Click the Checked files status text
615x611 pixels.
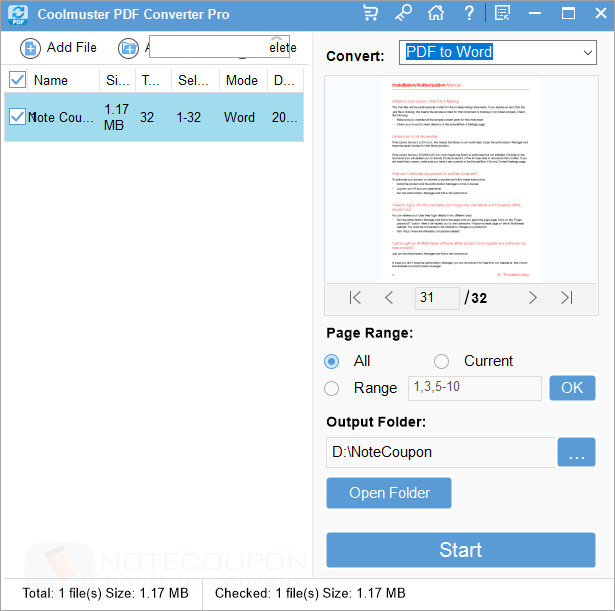coord(310,593)
